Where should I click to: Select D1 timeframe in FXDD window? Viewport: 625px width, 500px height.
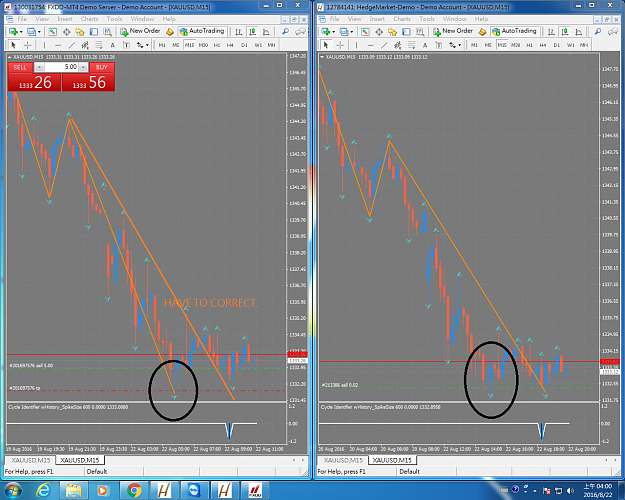pos(244,45)
